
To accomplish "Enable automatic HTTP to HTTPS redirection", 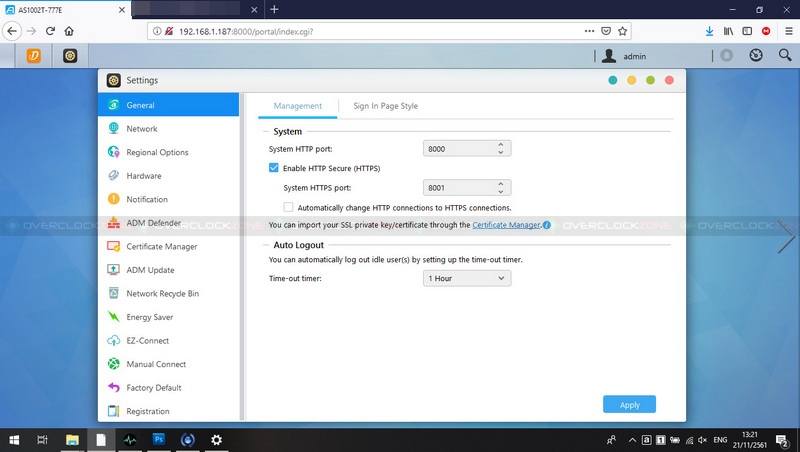I will tap(288, 207).
